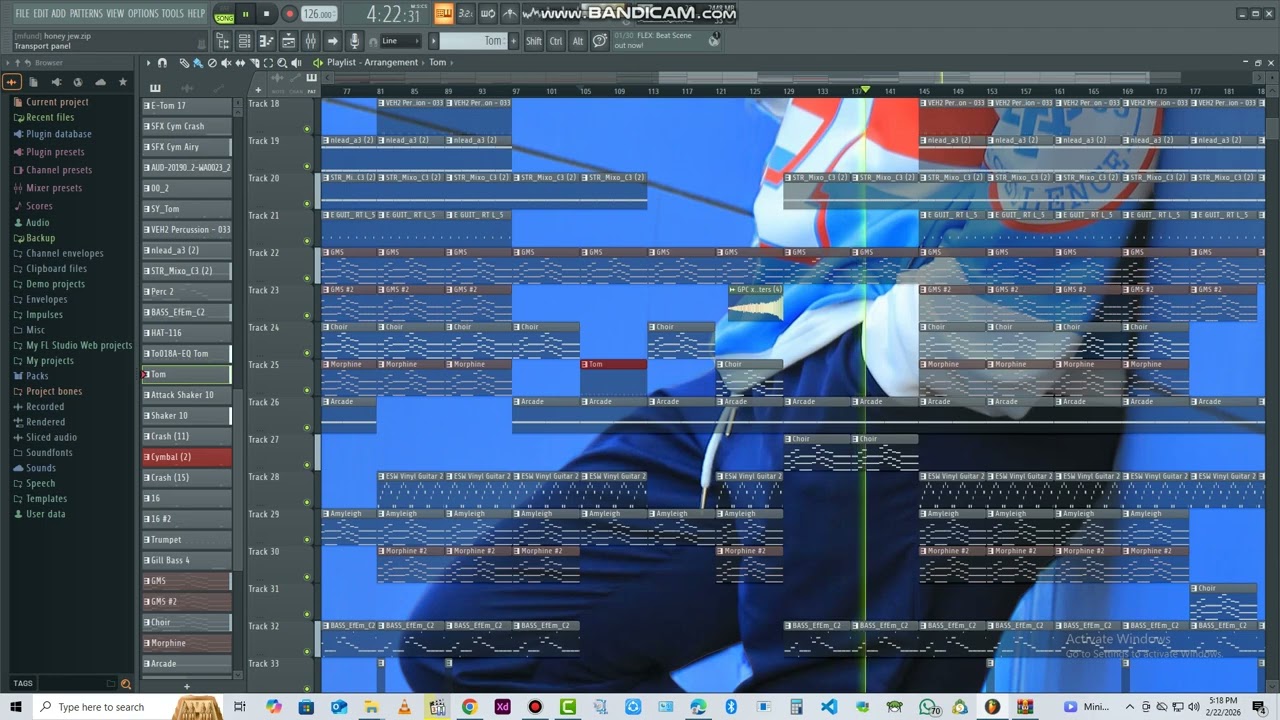1280x720 pixels.
Task: Click the red record button
Action: (x=289, y=14)
